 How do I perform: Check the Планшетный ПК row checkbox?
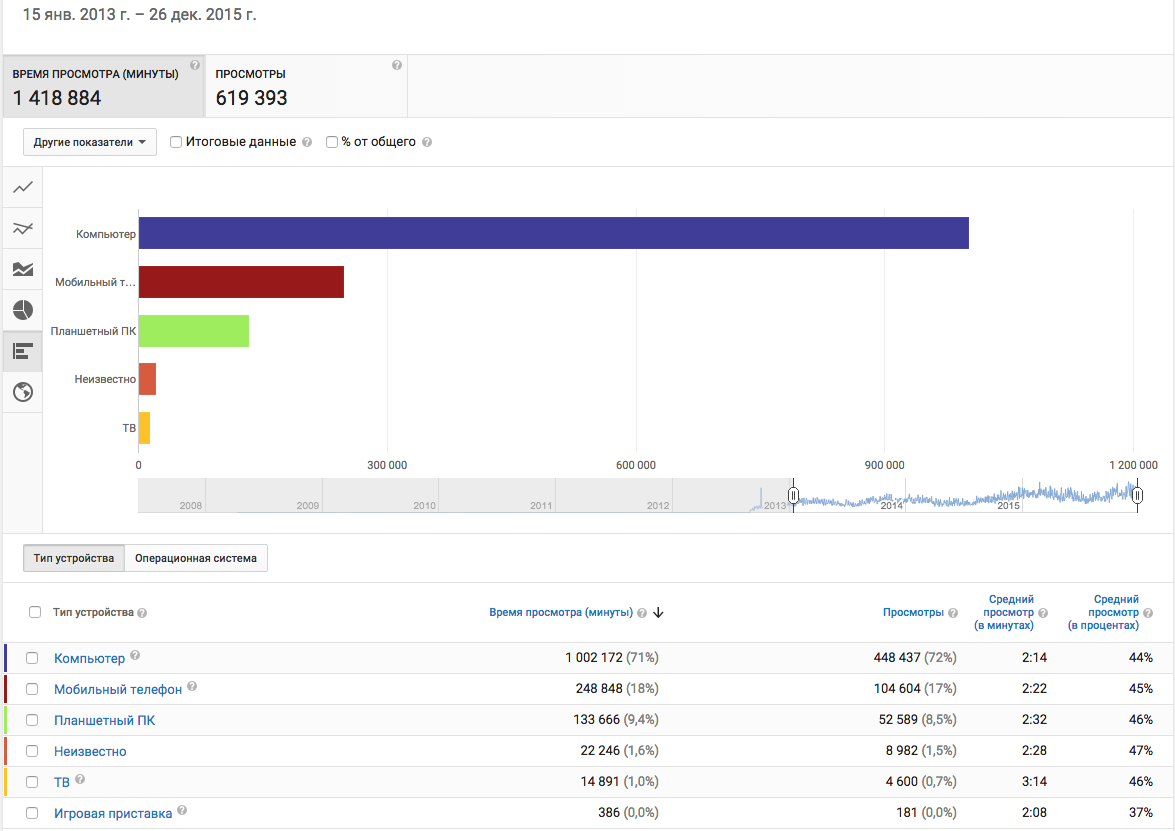click(32, 720)
